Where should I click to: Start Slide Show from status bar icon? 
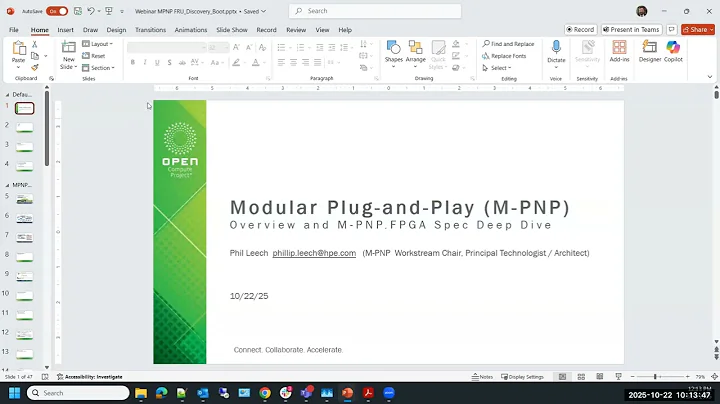tap(619, 376)
